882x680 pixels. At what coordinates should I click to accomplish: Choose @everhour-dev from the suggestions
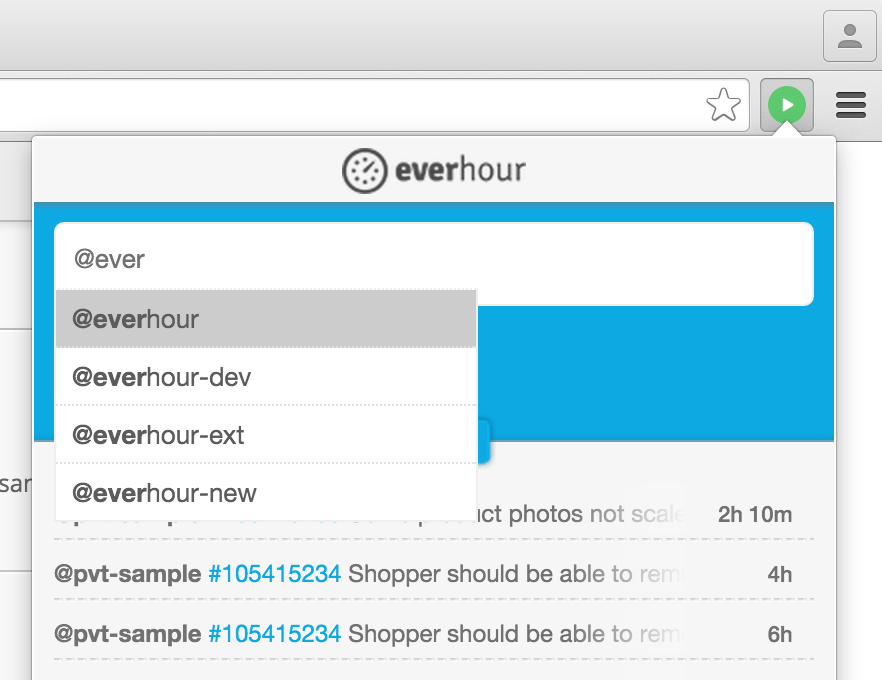coord(266,377)
